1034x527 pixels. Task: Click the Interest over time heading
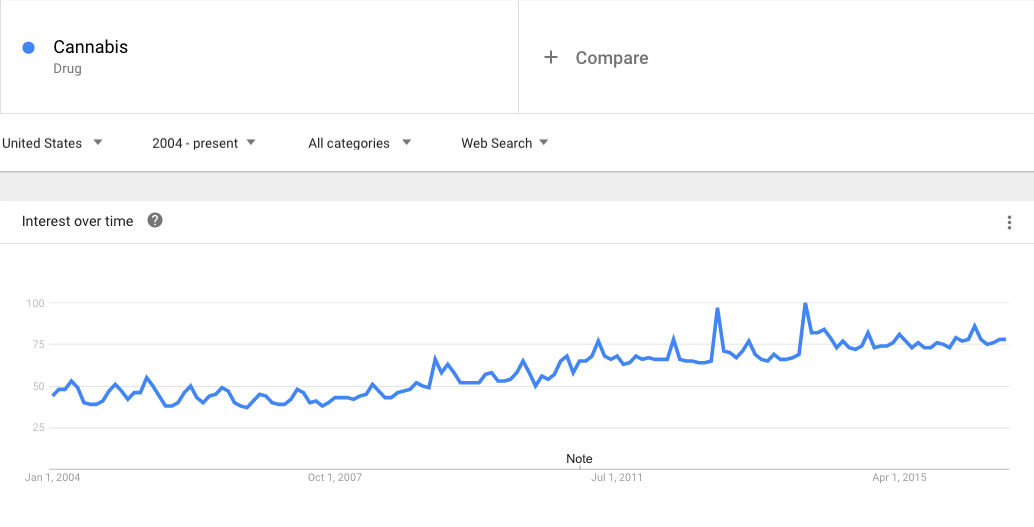[x=77, y=221]
